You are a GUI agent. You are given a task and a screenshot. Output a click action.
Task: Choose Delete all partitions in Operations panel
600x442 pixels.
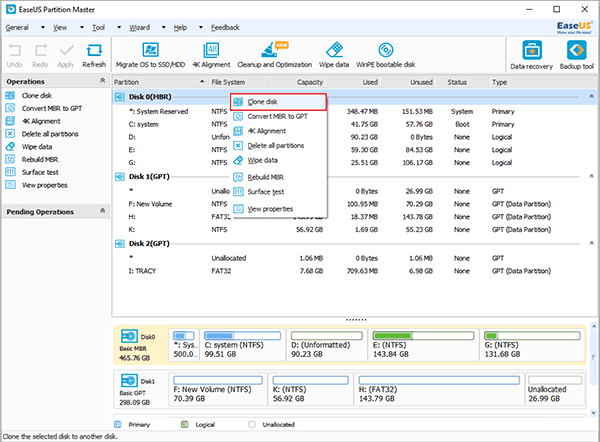(x=50, y=134)
